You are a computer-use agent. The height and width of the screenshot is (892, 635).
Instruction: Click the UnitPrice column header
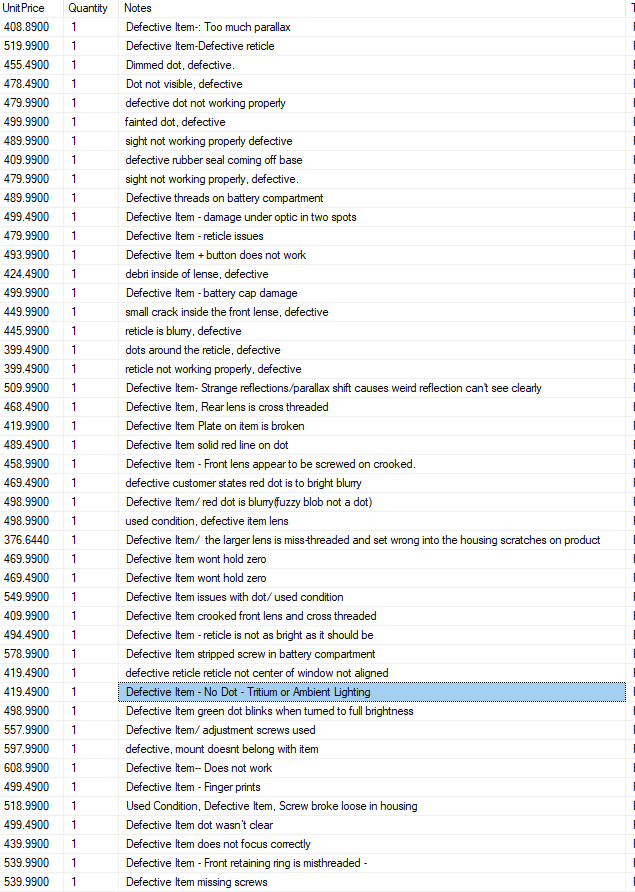pos(31,8)
